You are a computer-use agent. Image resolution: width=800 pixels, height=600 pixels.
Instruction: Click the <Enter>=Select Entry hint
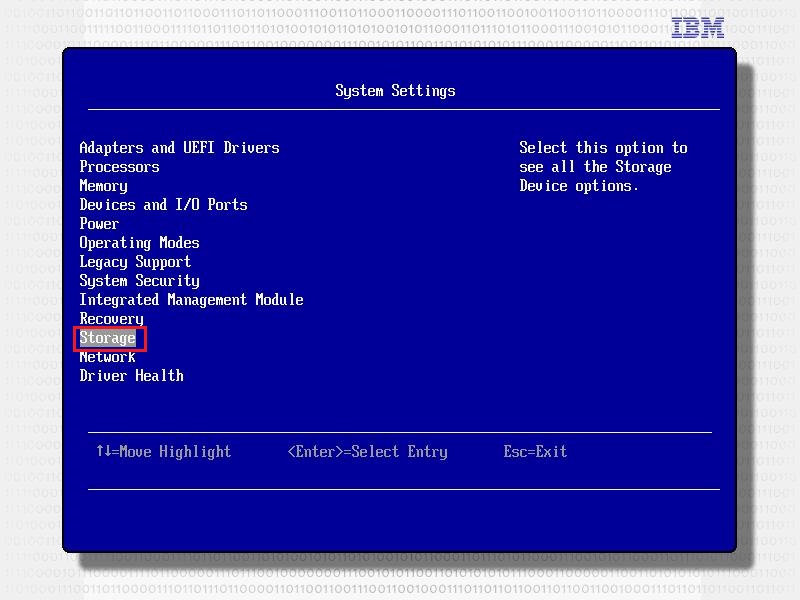point(367,452)
